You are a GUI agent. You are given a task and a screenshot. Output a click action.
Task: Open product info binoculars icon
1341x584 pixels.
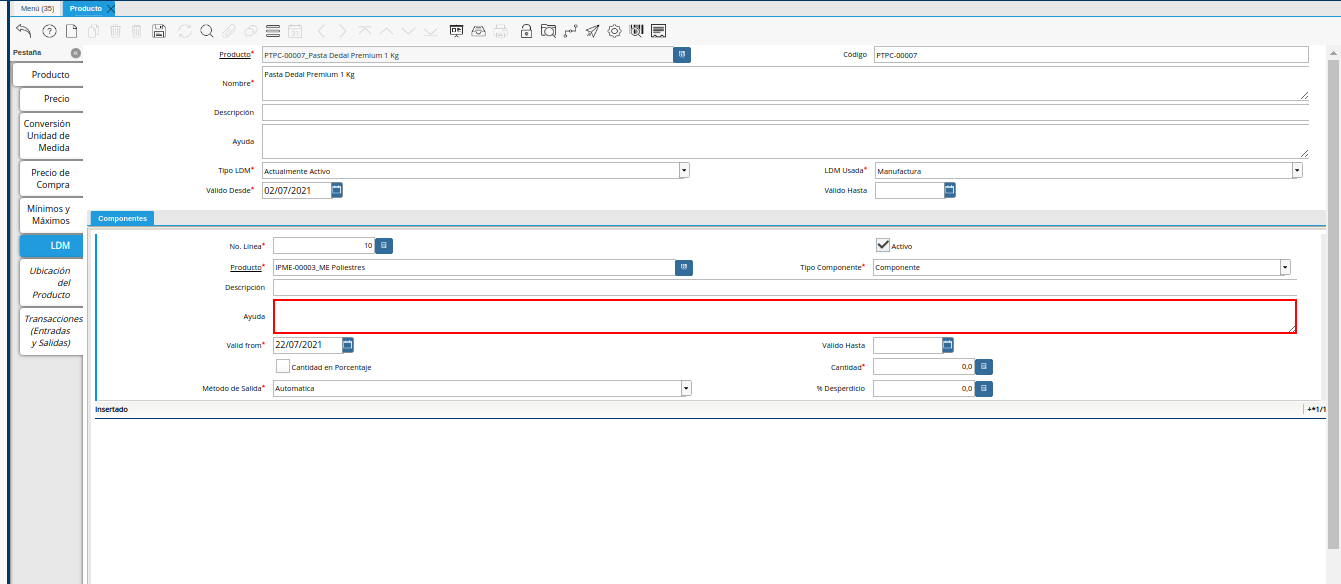pyautogui.click(x=636, y=31)
